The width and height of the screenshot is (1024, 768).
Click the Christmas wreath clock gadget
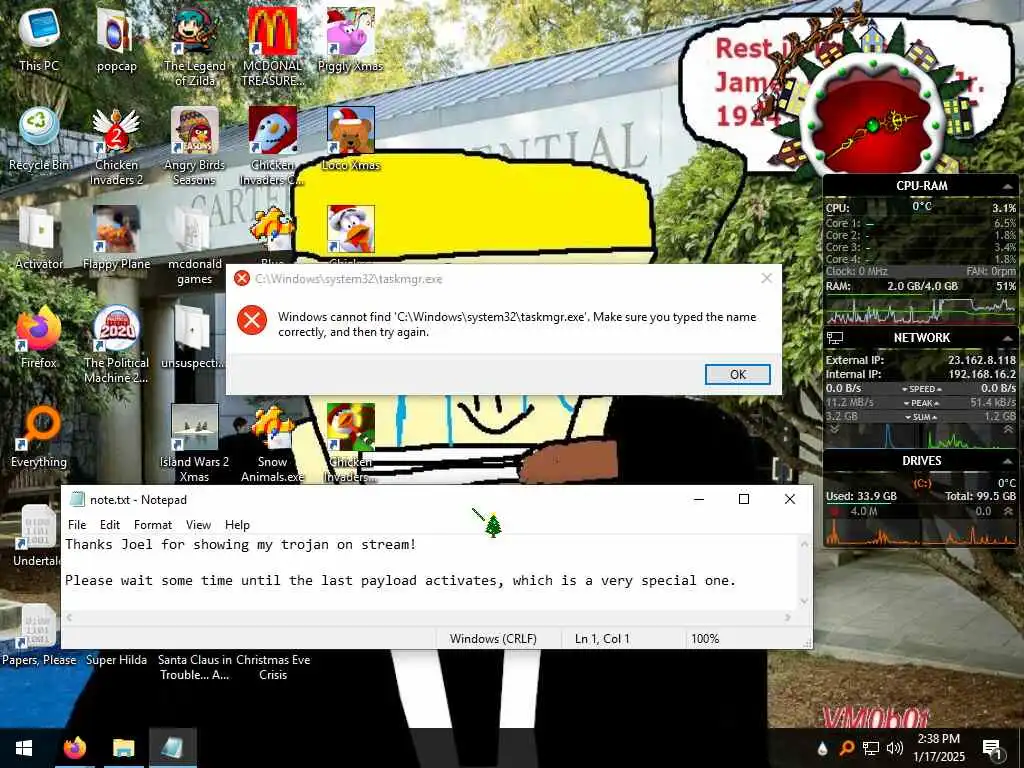(x=872, y=125)
